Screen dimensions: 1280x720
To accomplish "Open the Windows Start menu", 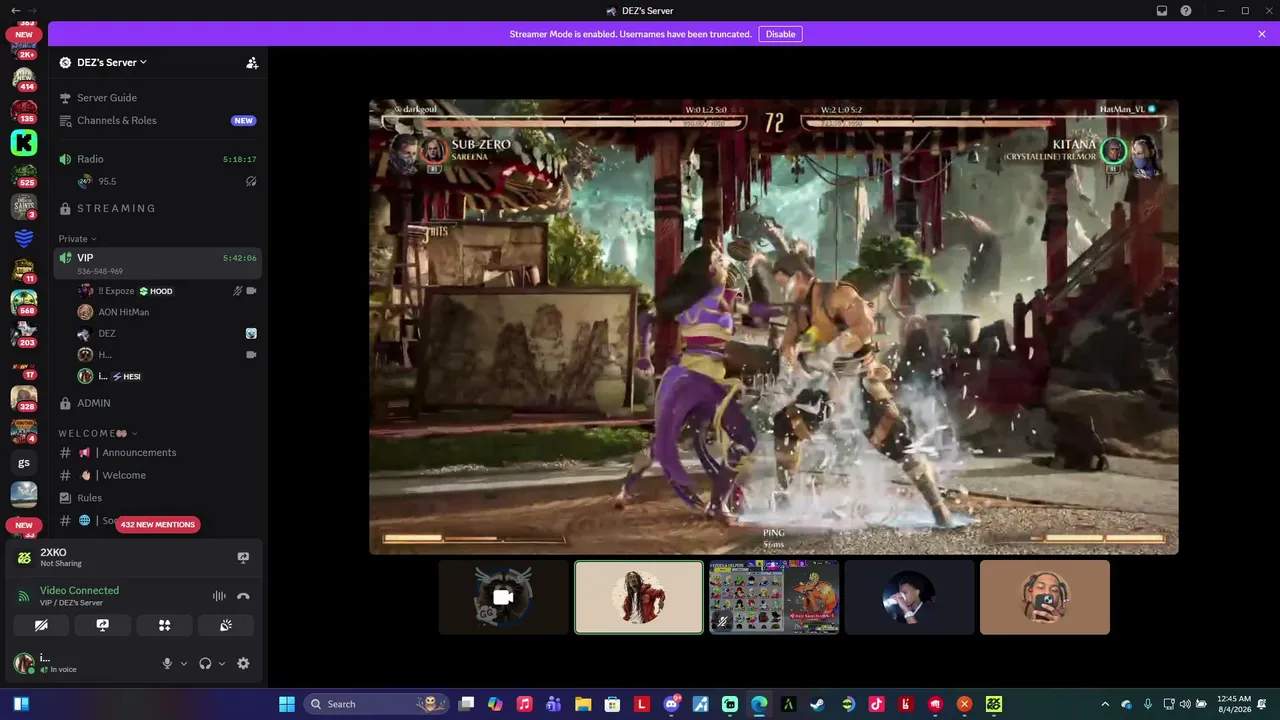I will 287,704.
